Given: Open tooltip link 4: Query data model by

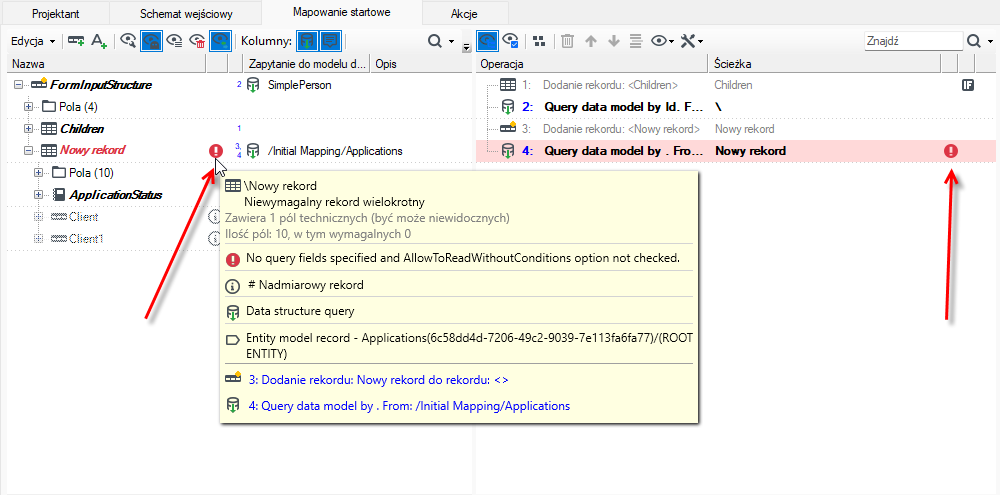Looking at the screenshot, I should tap(409, 405).
